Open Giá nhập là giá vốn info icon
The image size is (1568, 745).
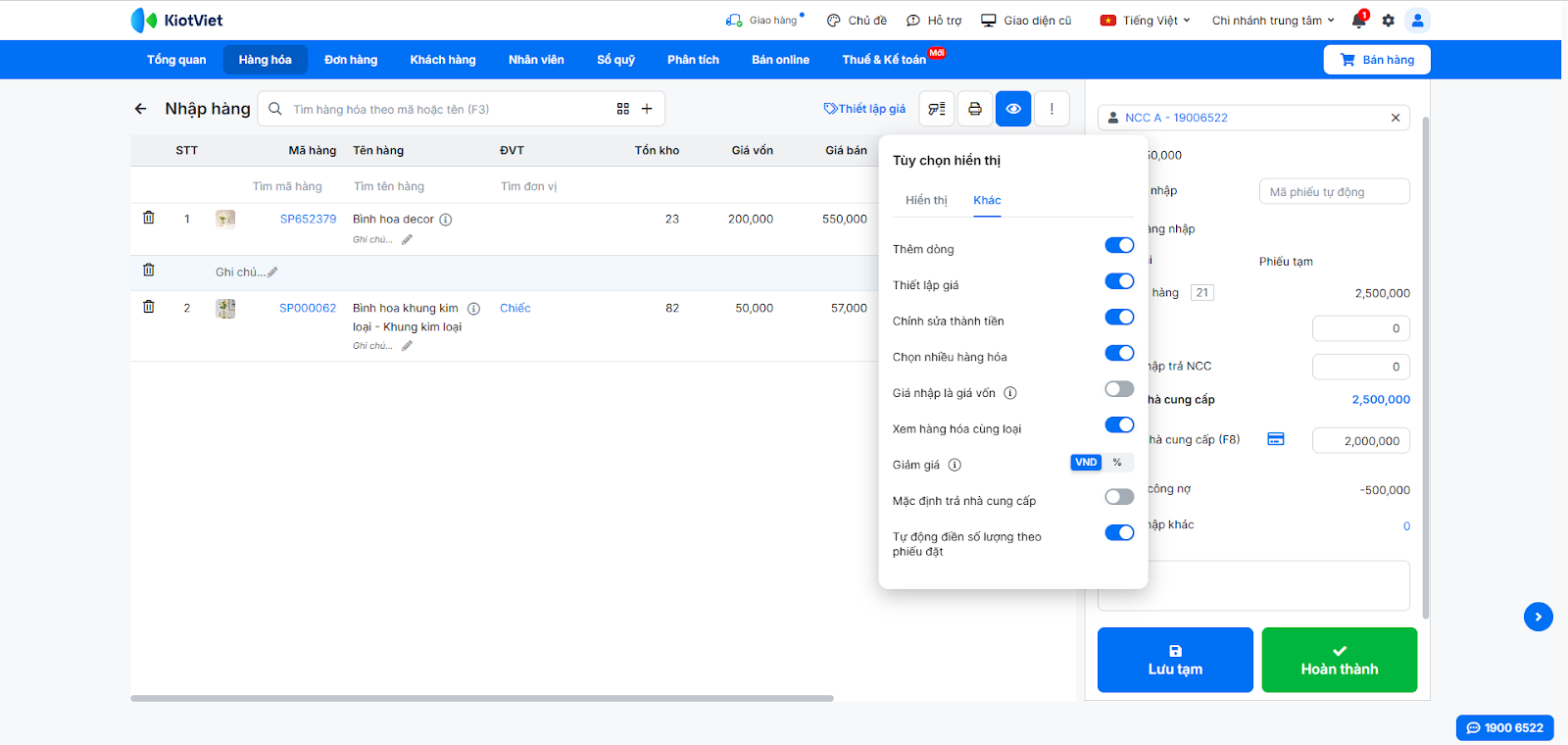pos(1010,393)
